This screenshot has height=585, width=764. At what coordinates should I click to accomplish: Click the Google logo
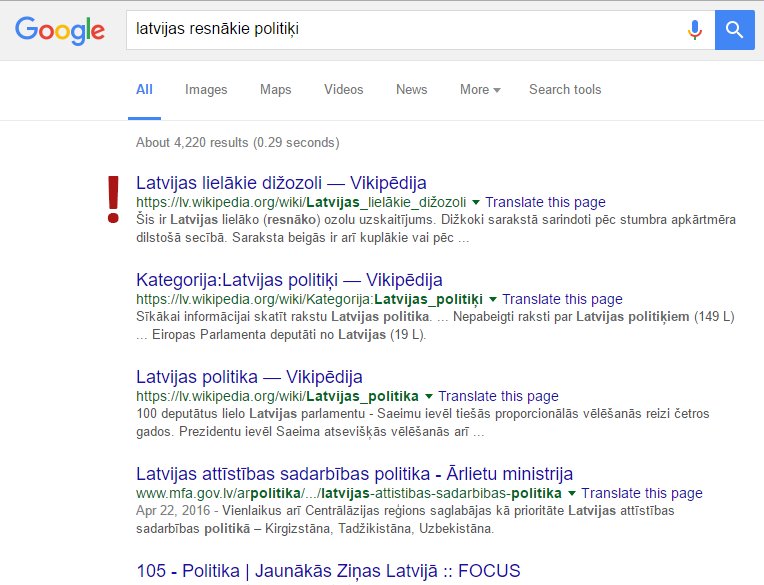[x=60, y=31]
